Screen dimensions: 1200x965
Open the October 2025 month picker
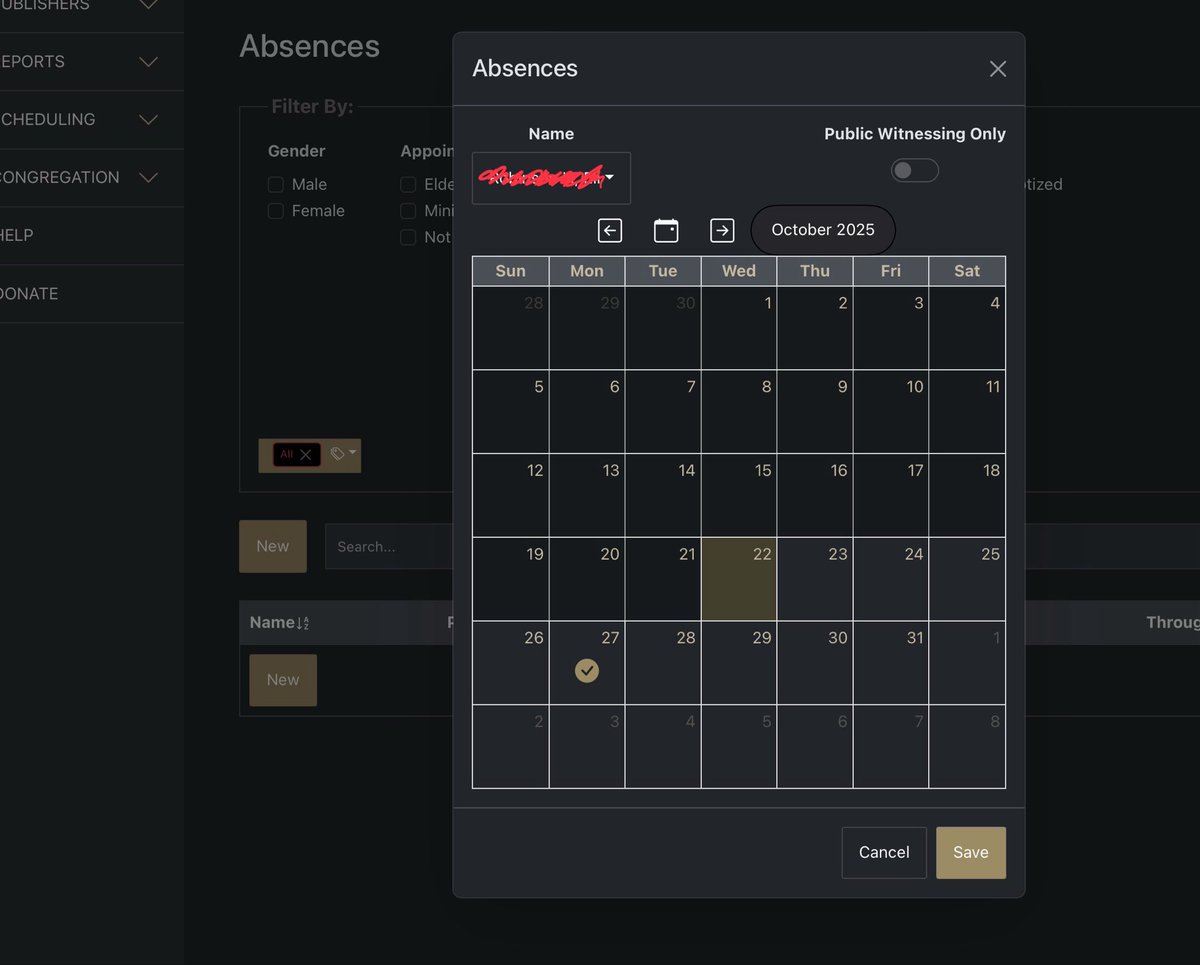[x=823, y=230]
